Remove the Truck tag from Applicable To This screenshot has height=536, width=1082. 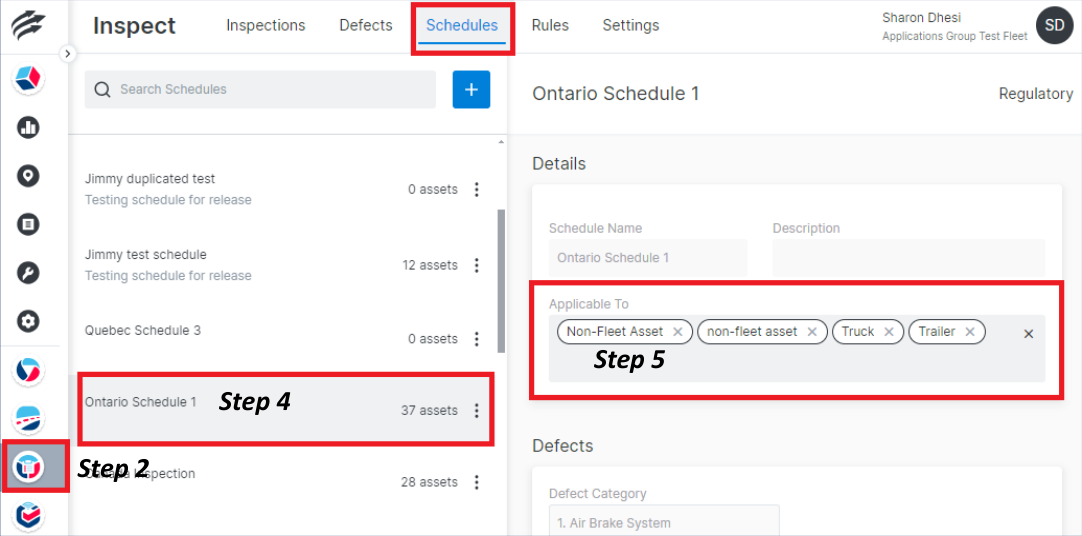coord(889,332)
